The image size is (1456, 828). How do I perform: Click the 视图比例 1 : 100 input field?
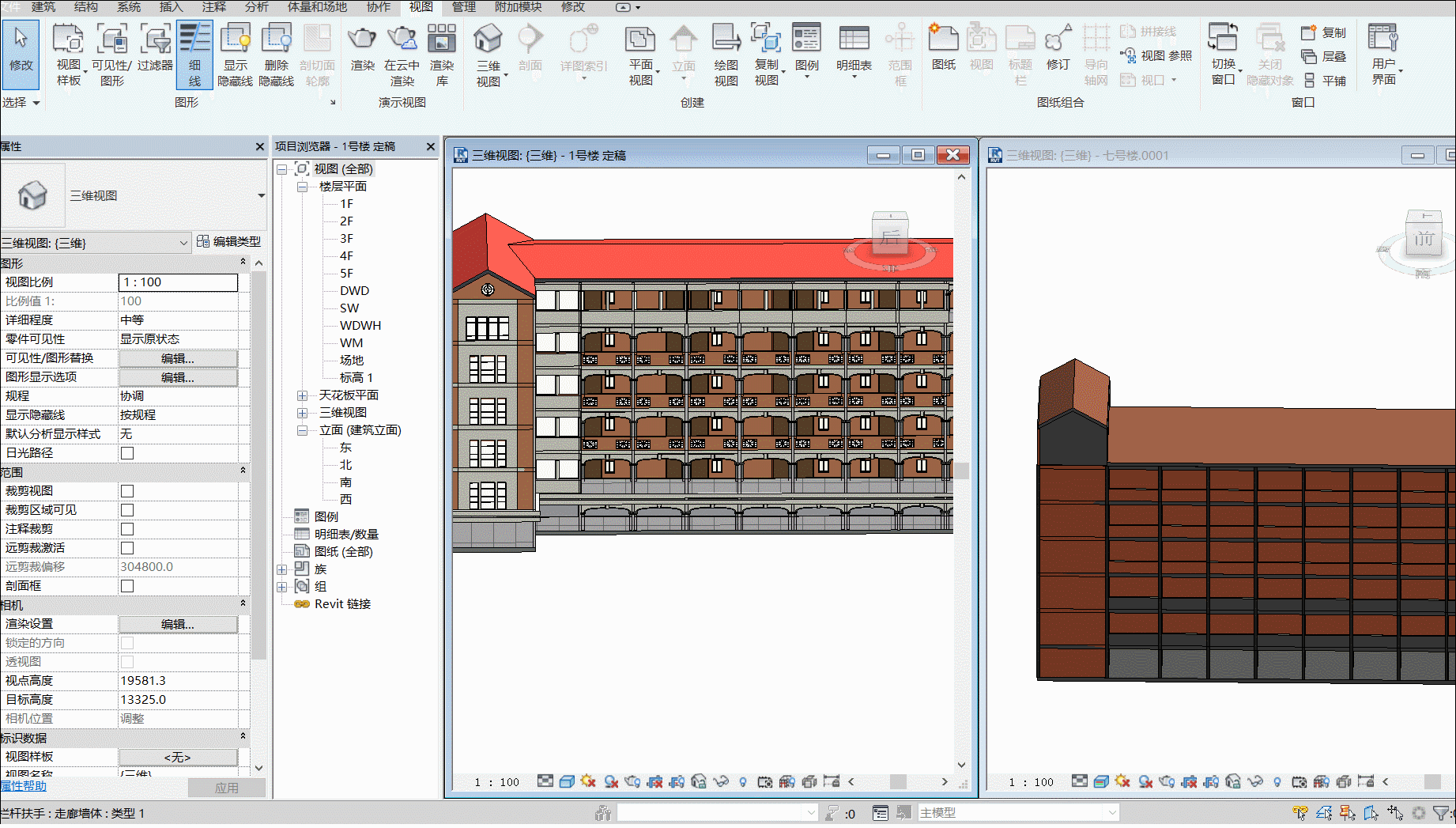coord(178,282)
